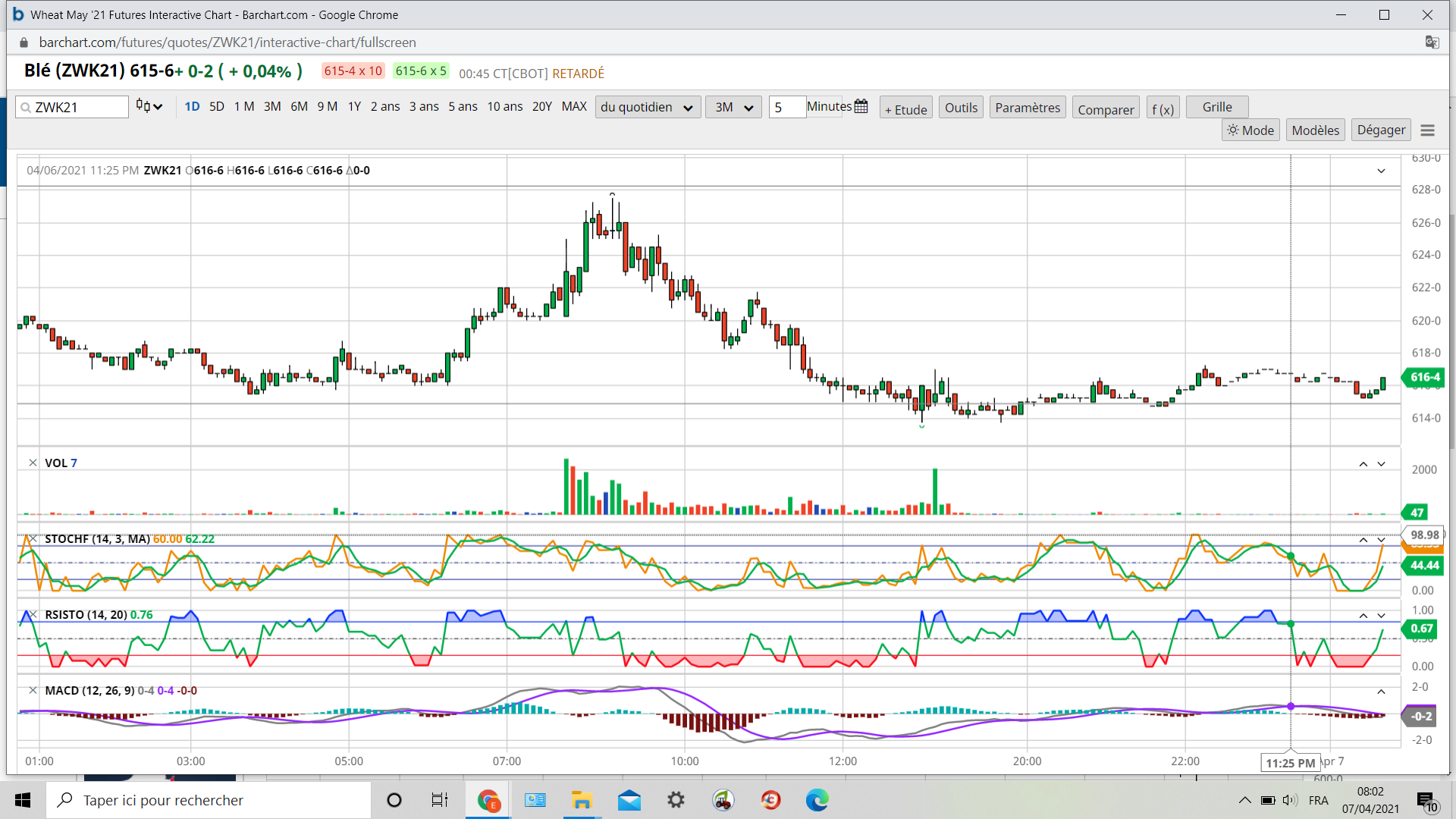Click the + Etude button
This screenshot has width=1456, height=819.
pyautogui.click(x=905, y=109)
